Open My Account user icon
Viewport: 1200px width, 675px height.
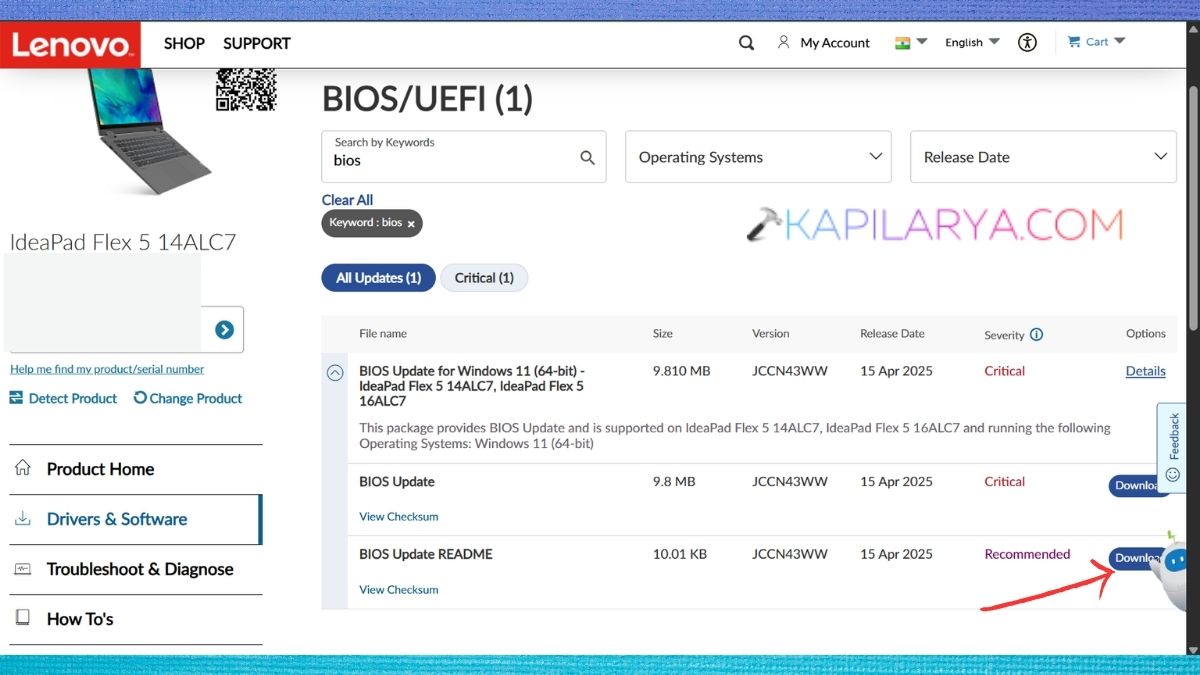point(784,43)
